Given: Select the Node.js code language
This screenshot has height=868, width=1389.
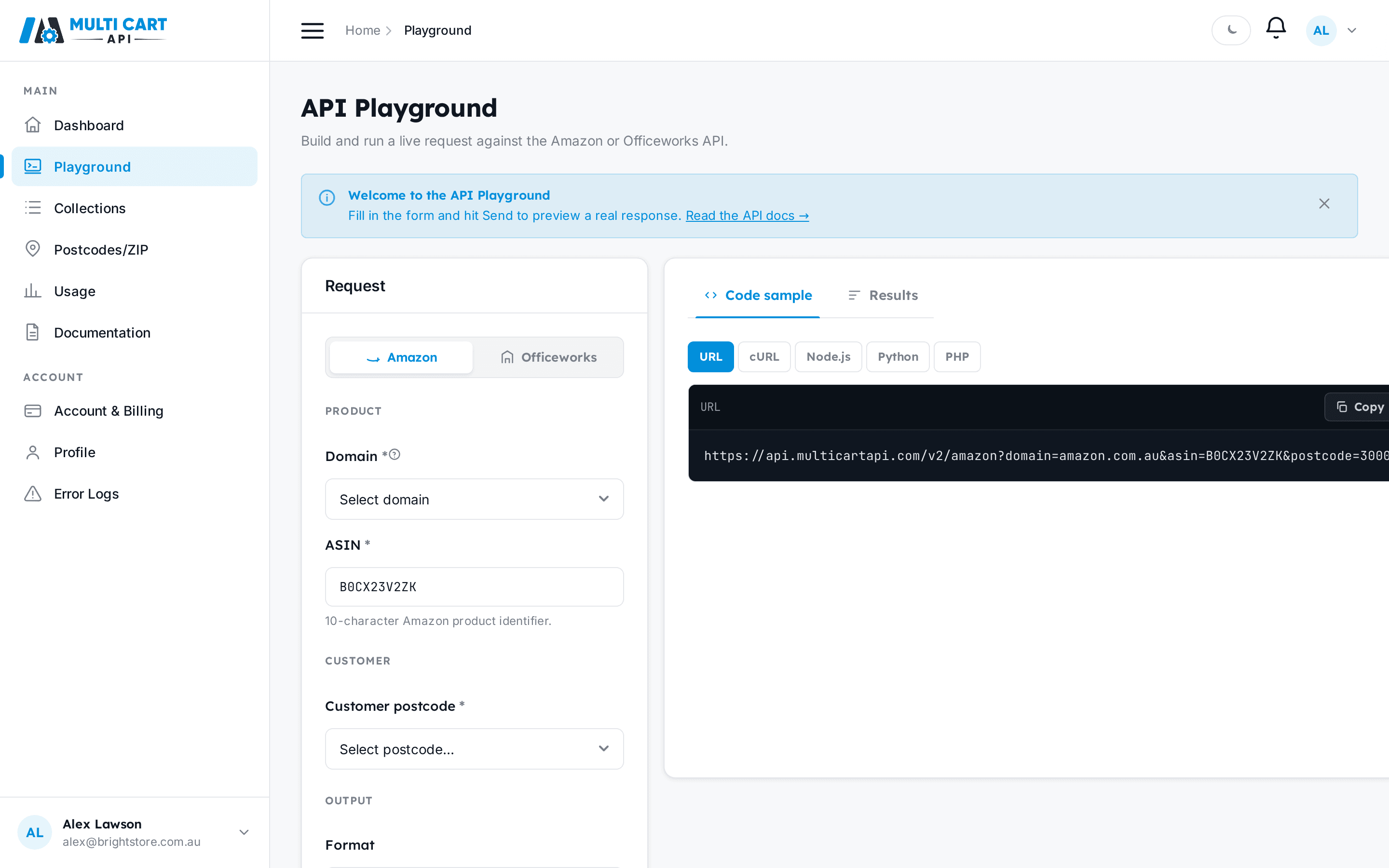Looking at the screenshot, I should point(828,356).
